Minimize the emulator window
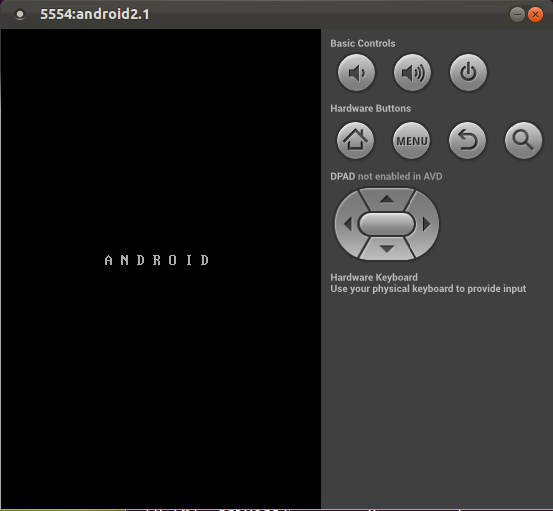 517,14
